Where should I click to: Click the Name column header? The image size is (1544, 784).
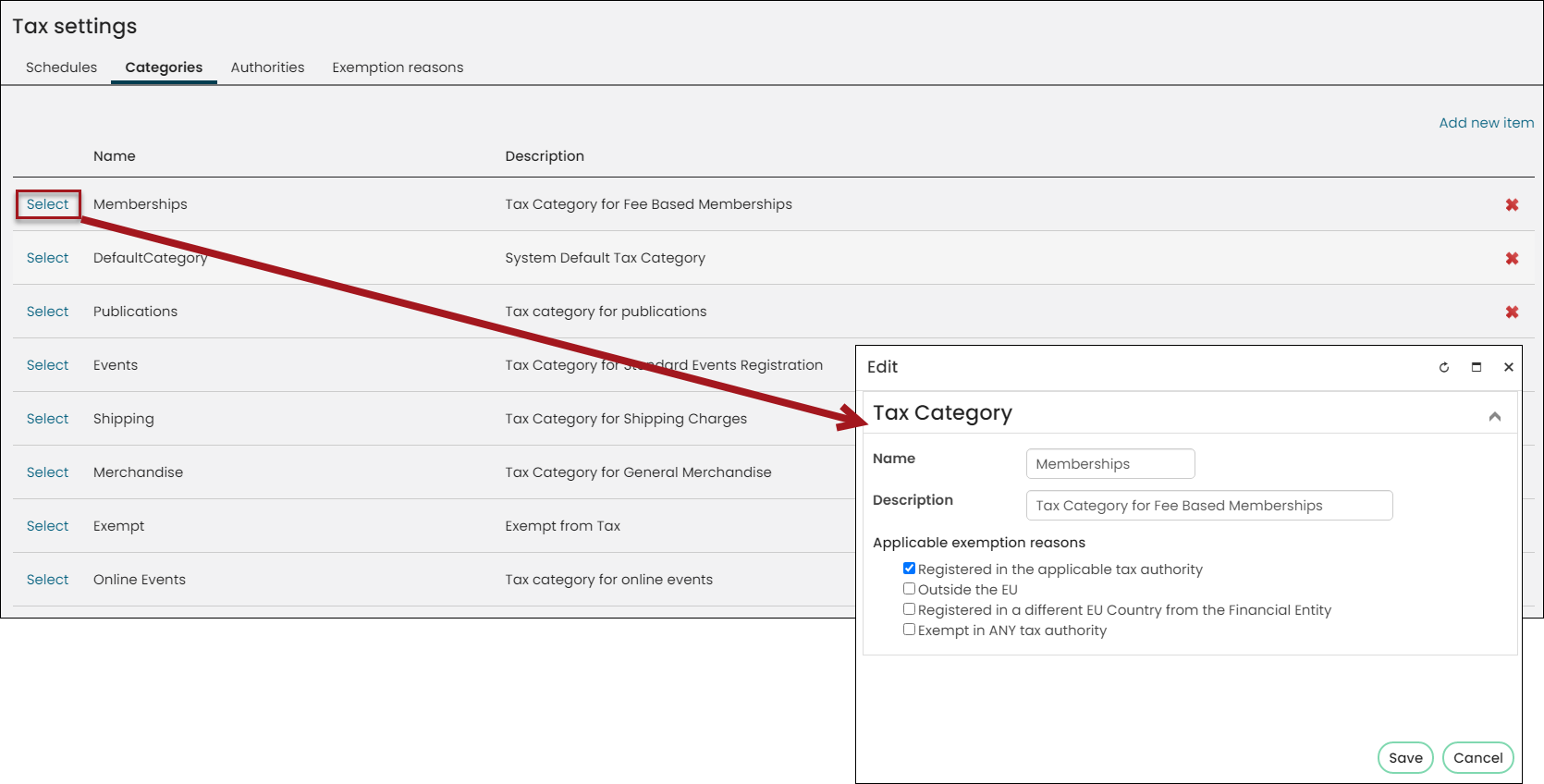(115, 156)
